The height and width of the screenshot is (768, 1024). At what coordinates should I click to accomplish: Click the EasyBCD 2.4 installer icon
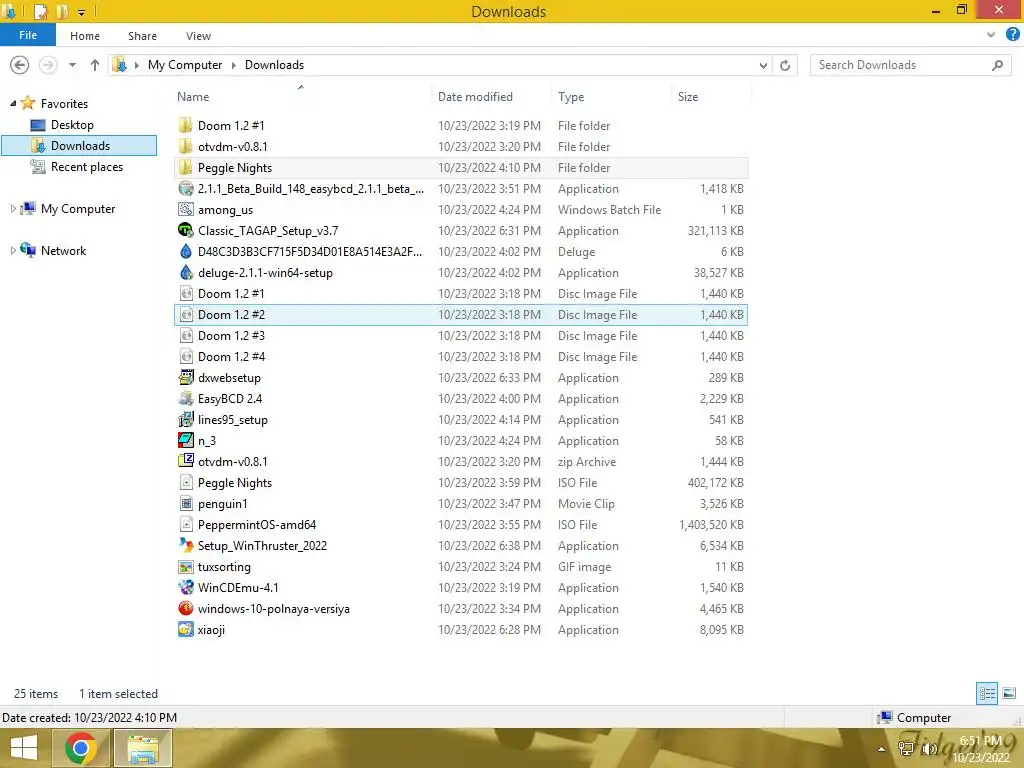click(185, 398)
